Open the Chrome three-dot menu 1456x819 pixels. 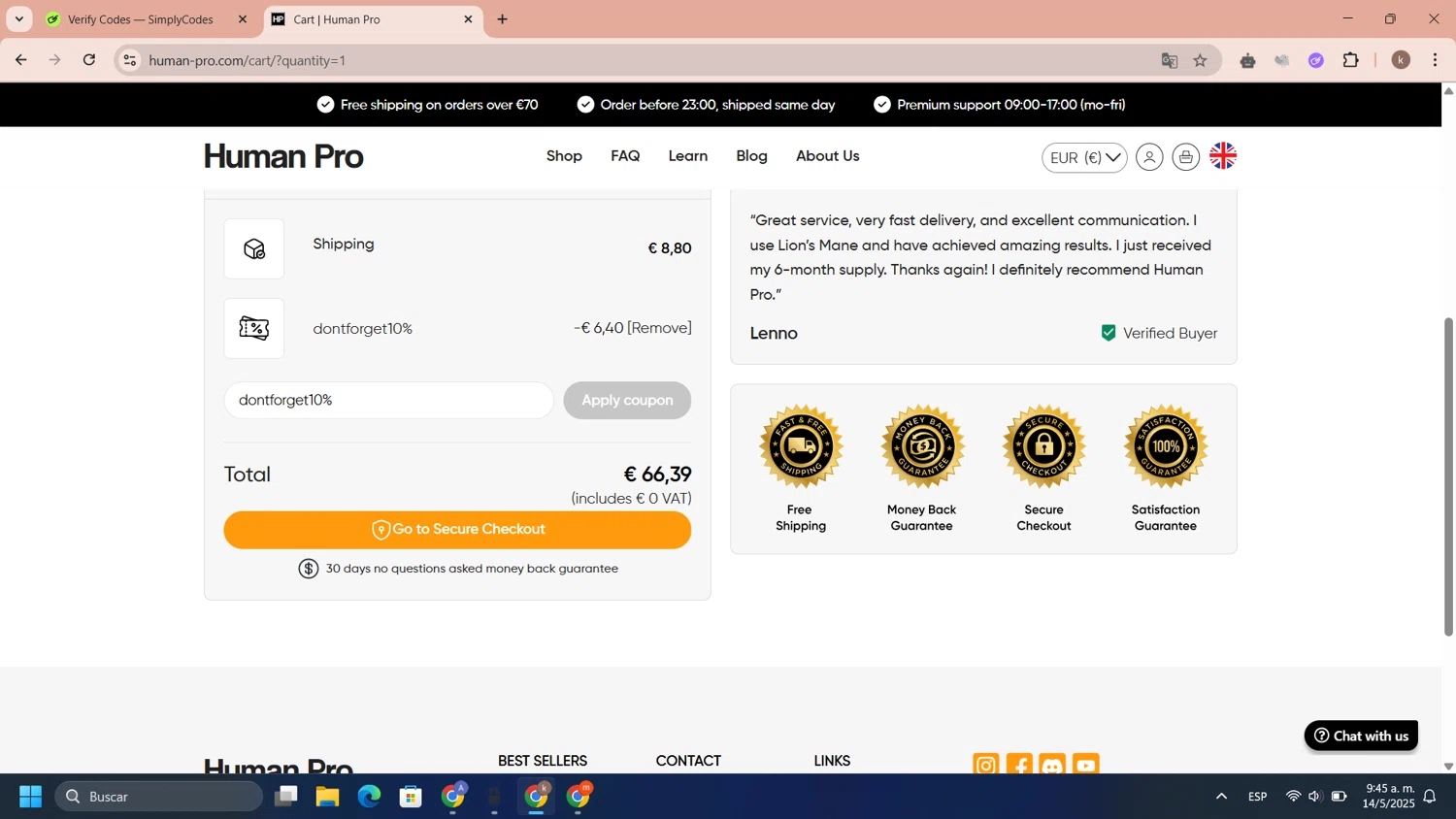(x=1436, y=60)
